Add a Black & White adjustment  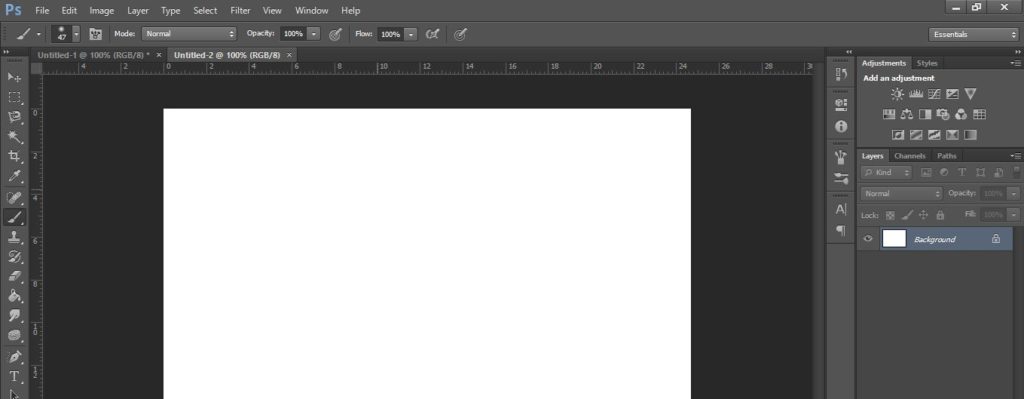click(x=925, y=114)
